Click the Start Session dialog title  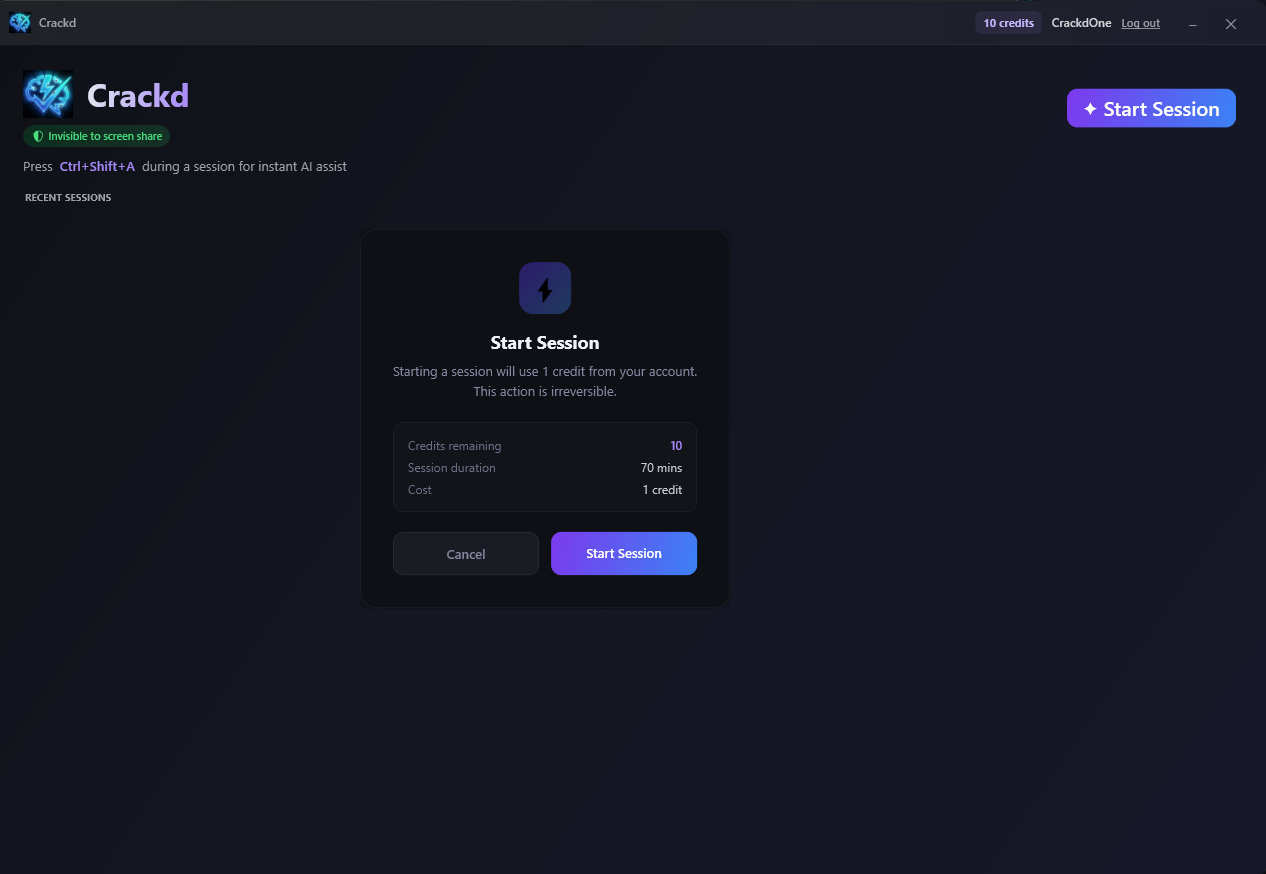545,343
